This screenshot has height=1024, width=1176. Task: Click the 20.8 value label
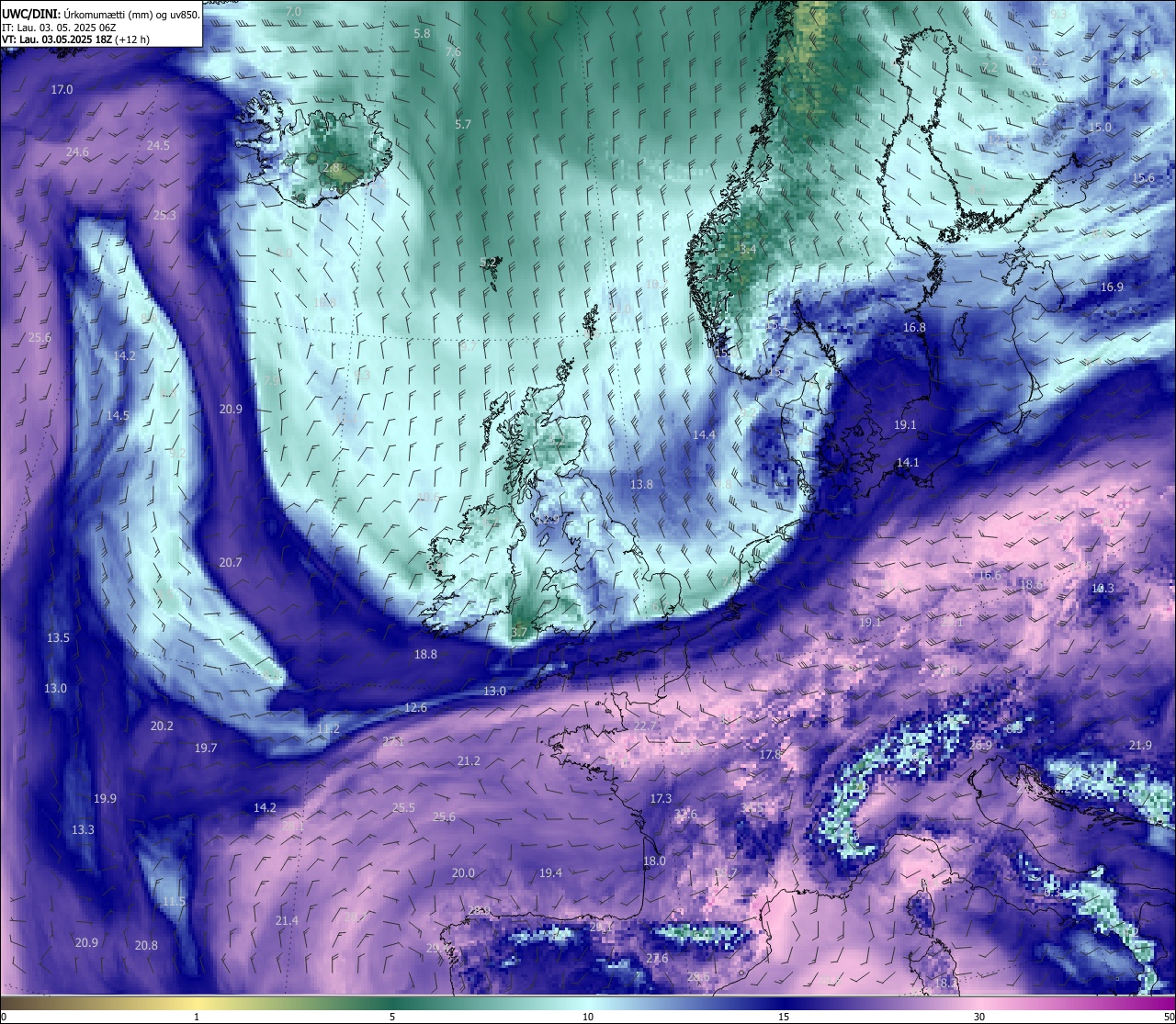pyautogui.click(x=146, y=945)
